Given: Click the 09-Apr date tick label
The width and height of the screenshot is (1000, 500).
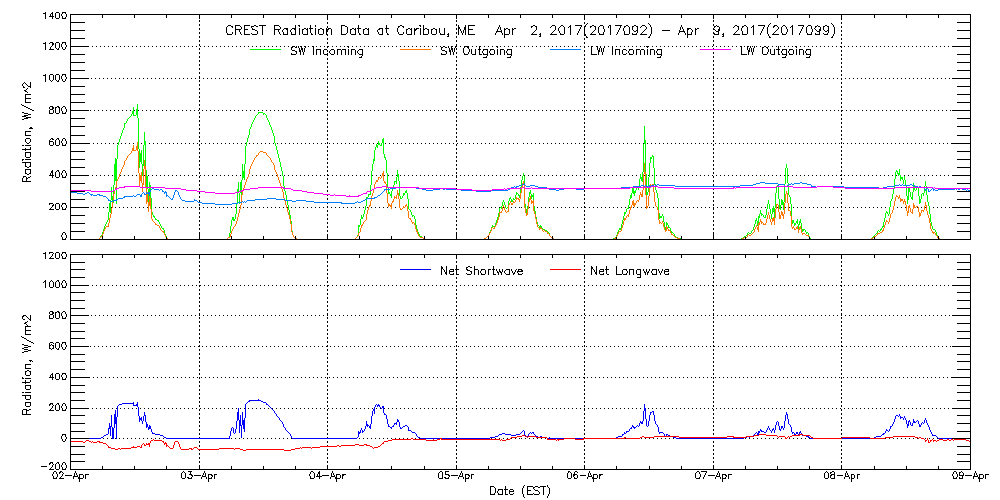Looking at the screenshot, I should click(x=970, y=477).
